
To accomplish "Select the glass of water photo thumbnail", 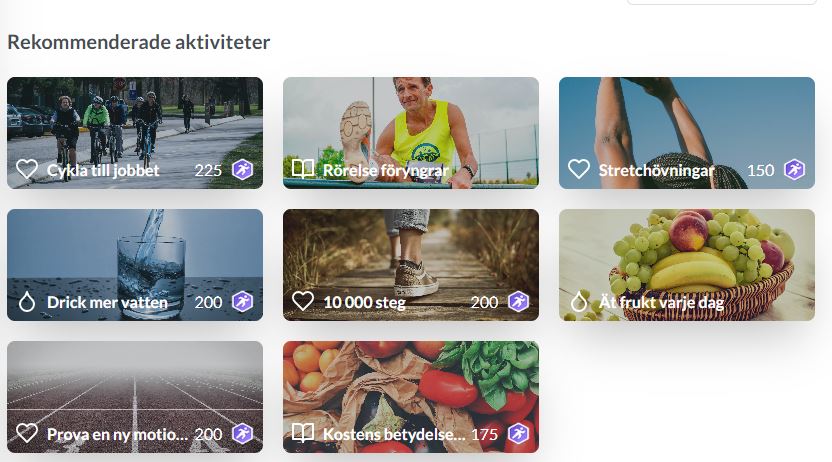I will pyautogui.click(x=135, y=265).
